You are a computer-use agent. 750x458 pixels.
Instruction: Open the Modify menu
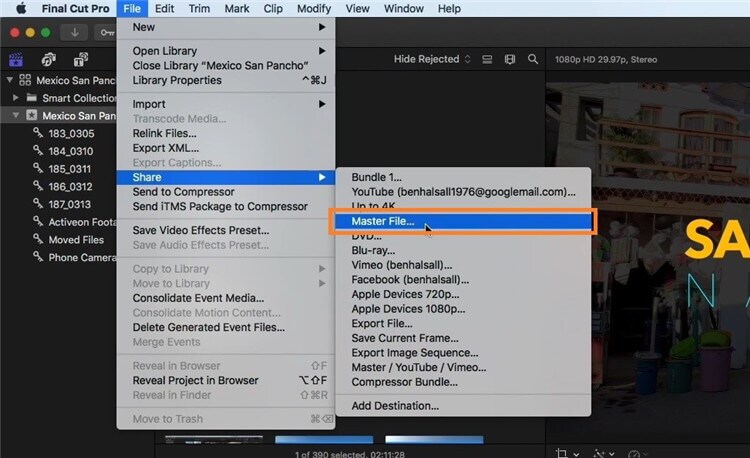[314, 9]
